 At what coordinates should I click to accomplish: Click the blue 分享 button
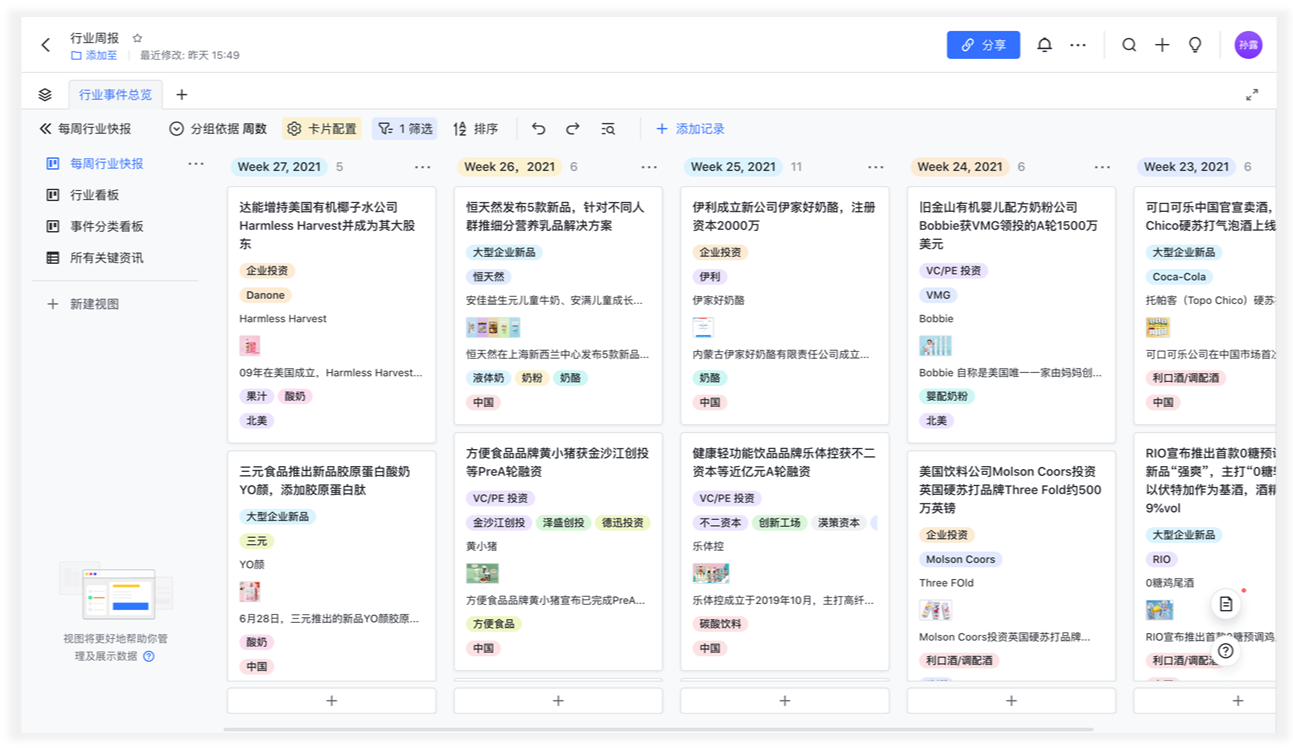[x=983, y=45]
